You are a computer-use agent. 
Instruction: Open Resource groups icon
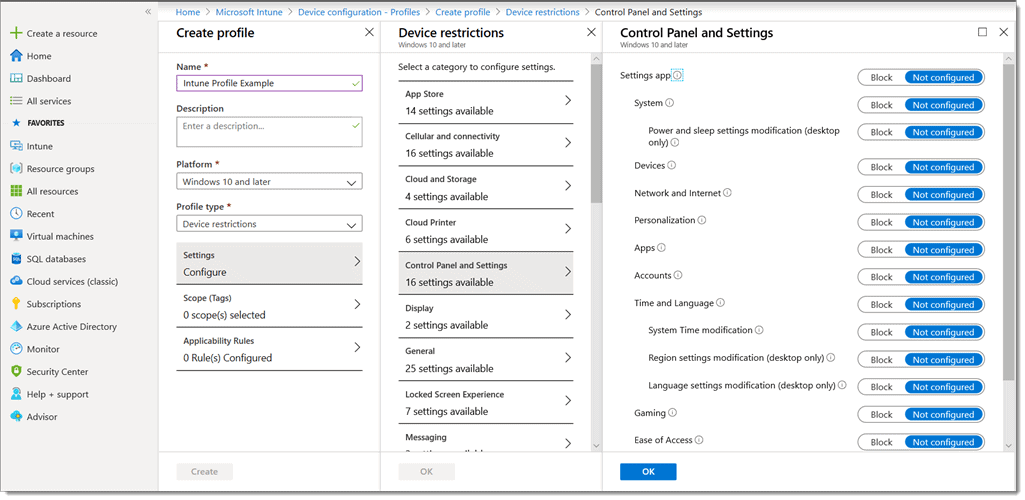16,169
